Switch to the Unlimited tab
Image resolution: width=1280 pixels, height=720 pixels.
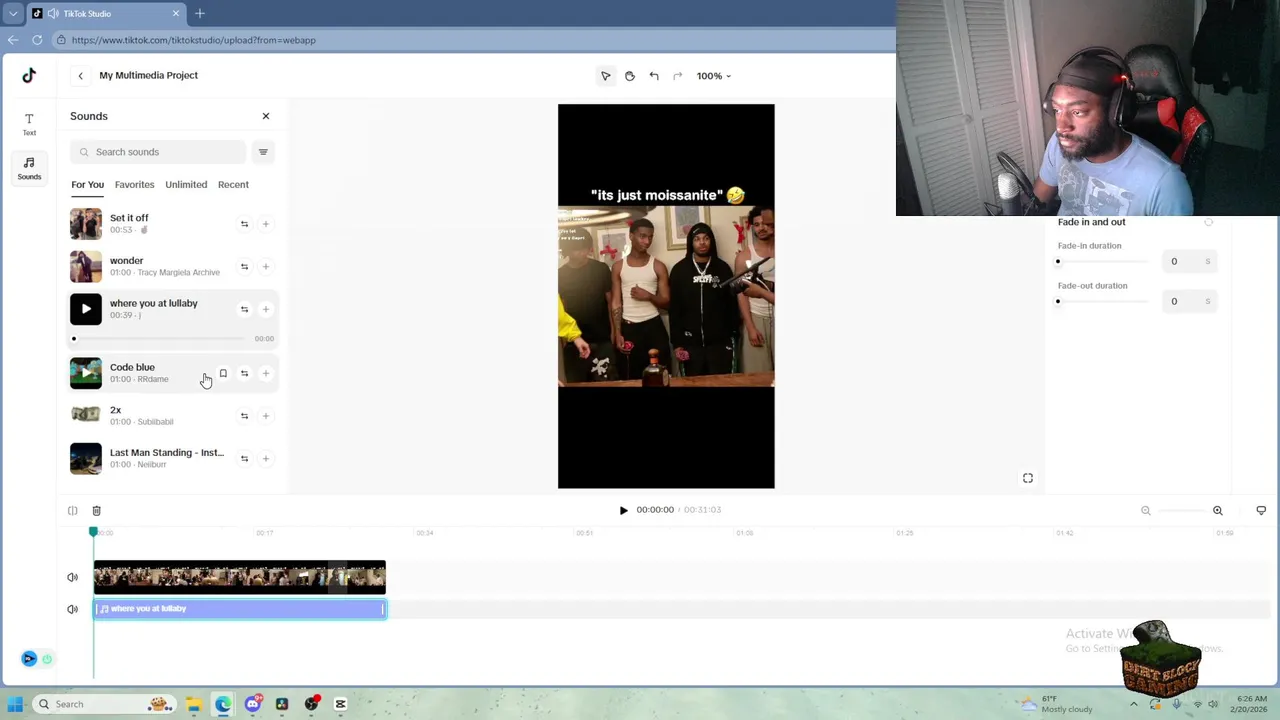pyautogui.click(x=186, y=185)
